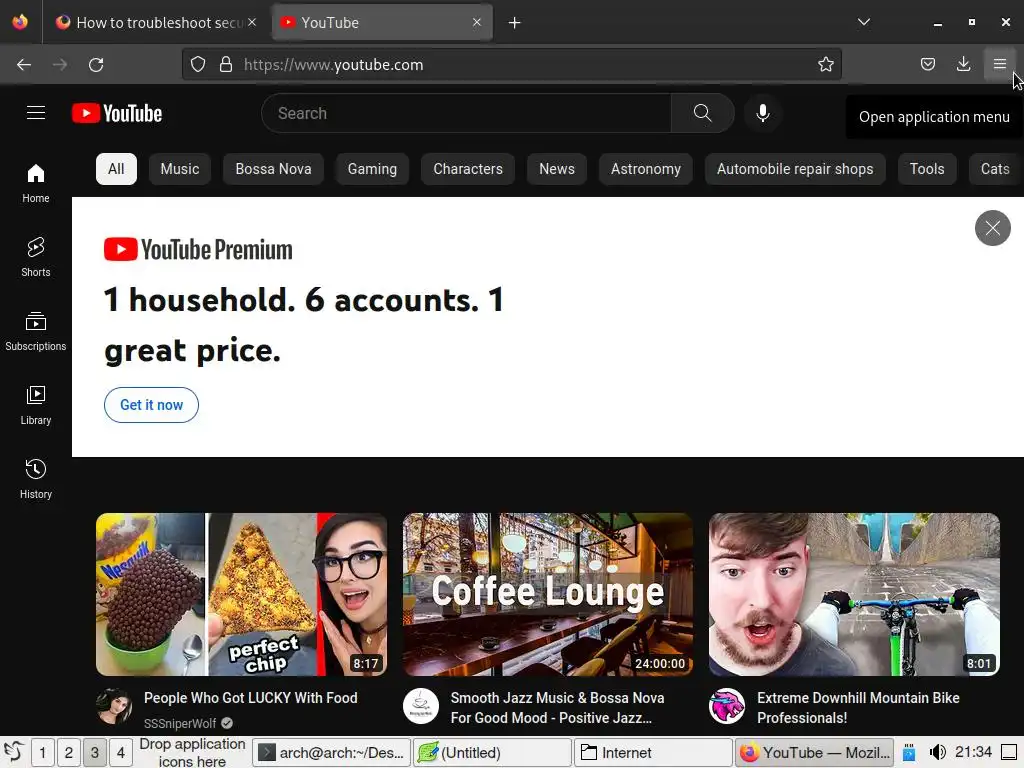
Task: Go back with the browser back arrow
Action: click(24, 65)
